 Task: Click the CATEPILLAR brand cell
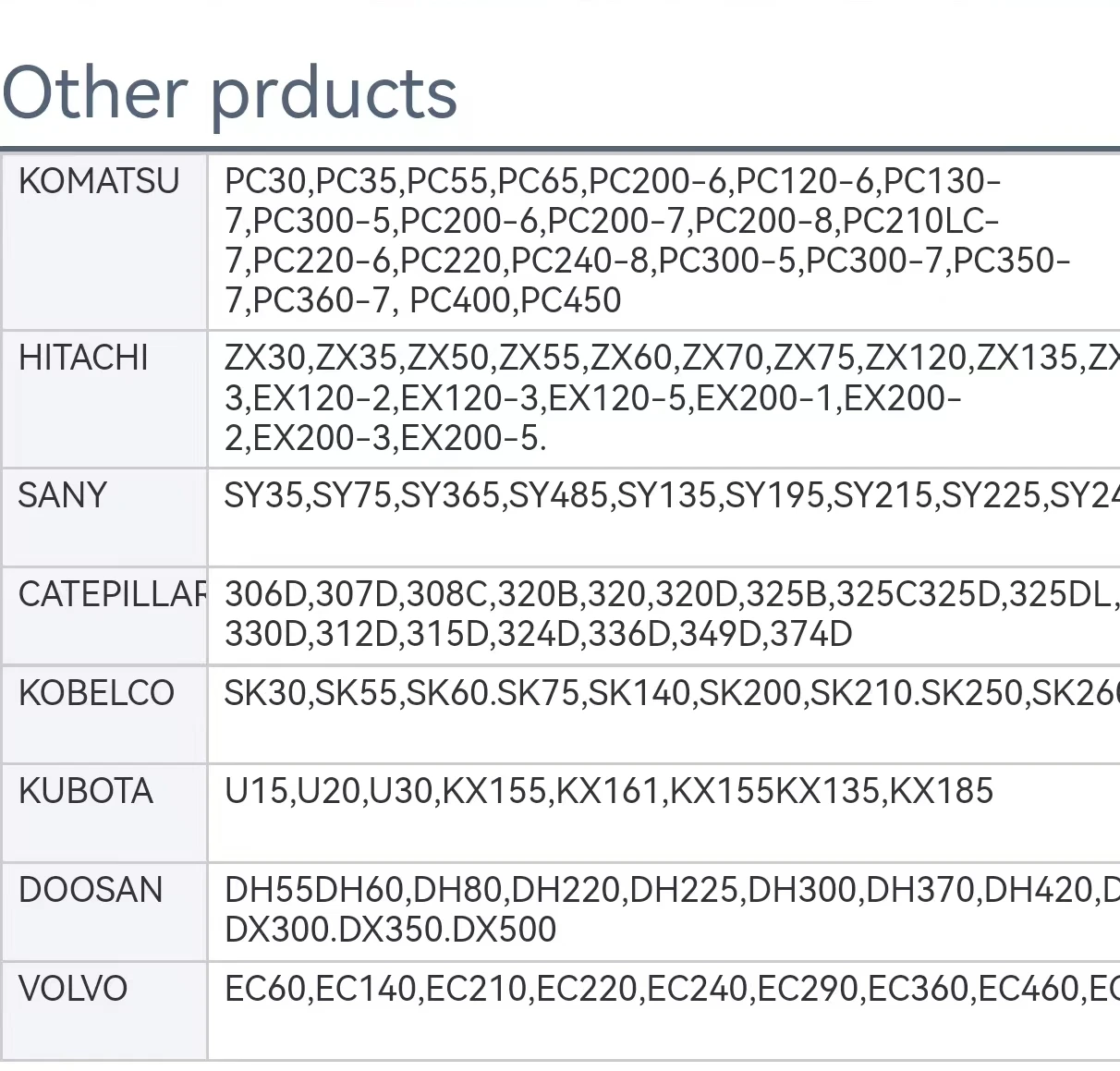112,594
